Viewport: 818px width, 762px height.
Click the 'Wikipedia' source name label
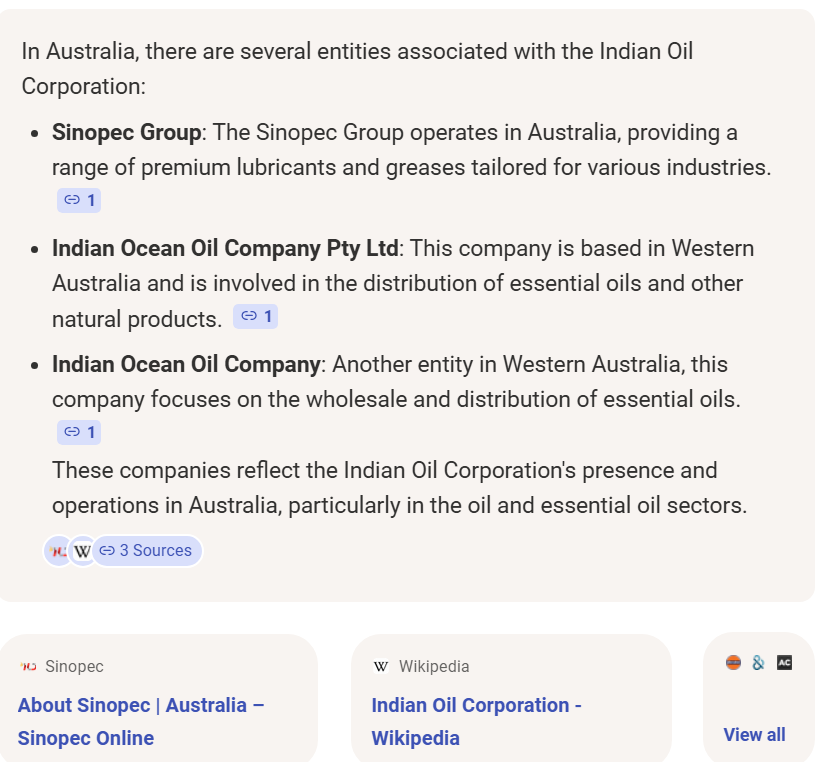tap(434, 666)
